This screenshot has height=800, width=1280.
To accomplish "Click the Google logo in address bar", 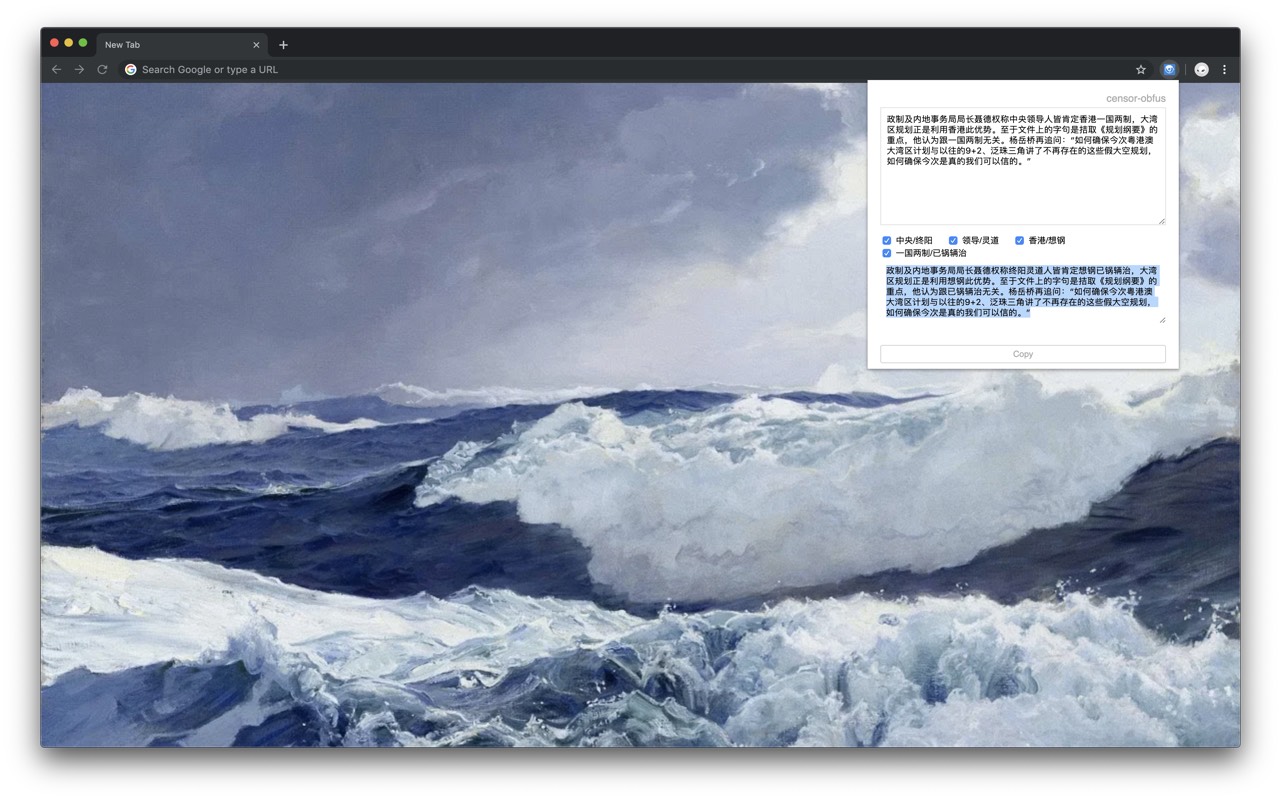I will pyautogui.click(x=131, y=70).
